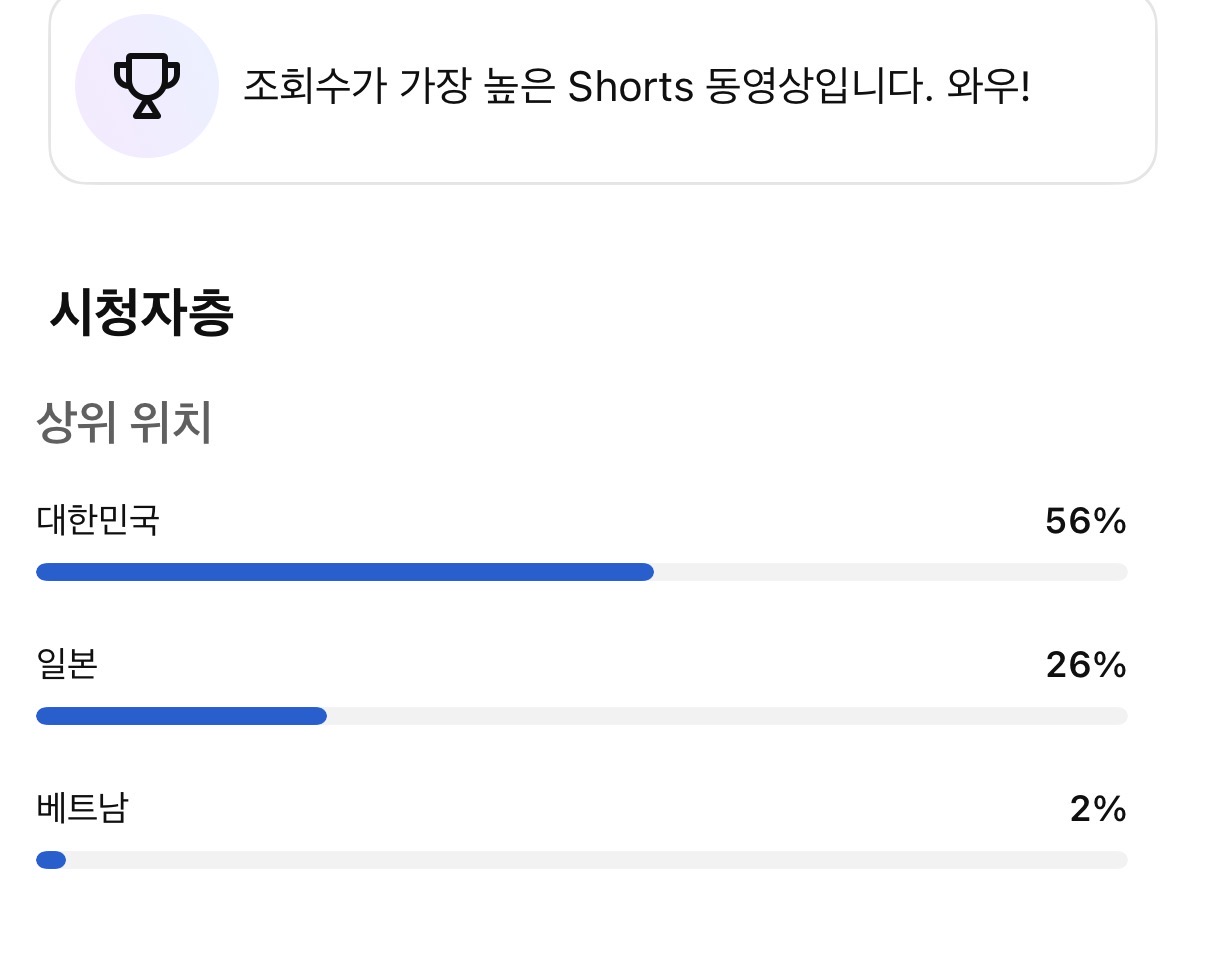Viewport: 1206px width, 976px height.
Task: Click the word Shorts in banner
Action: point(630,88)
